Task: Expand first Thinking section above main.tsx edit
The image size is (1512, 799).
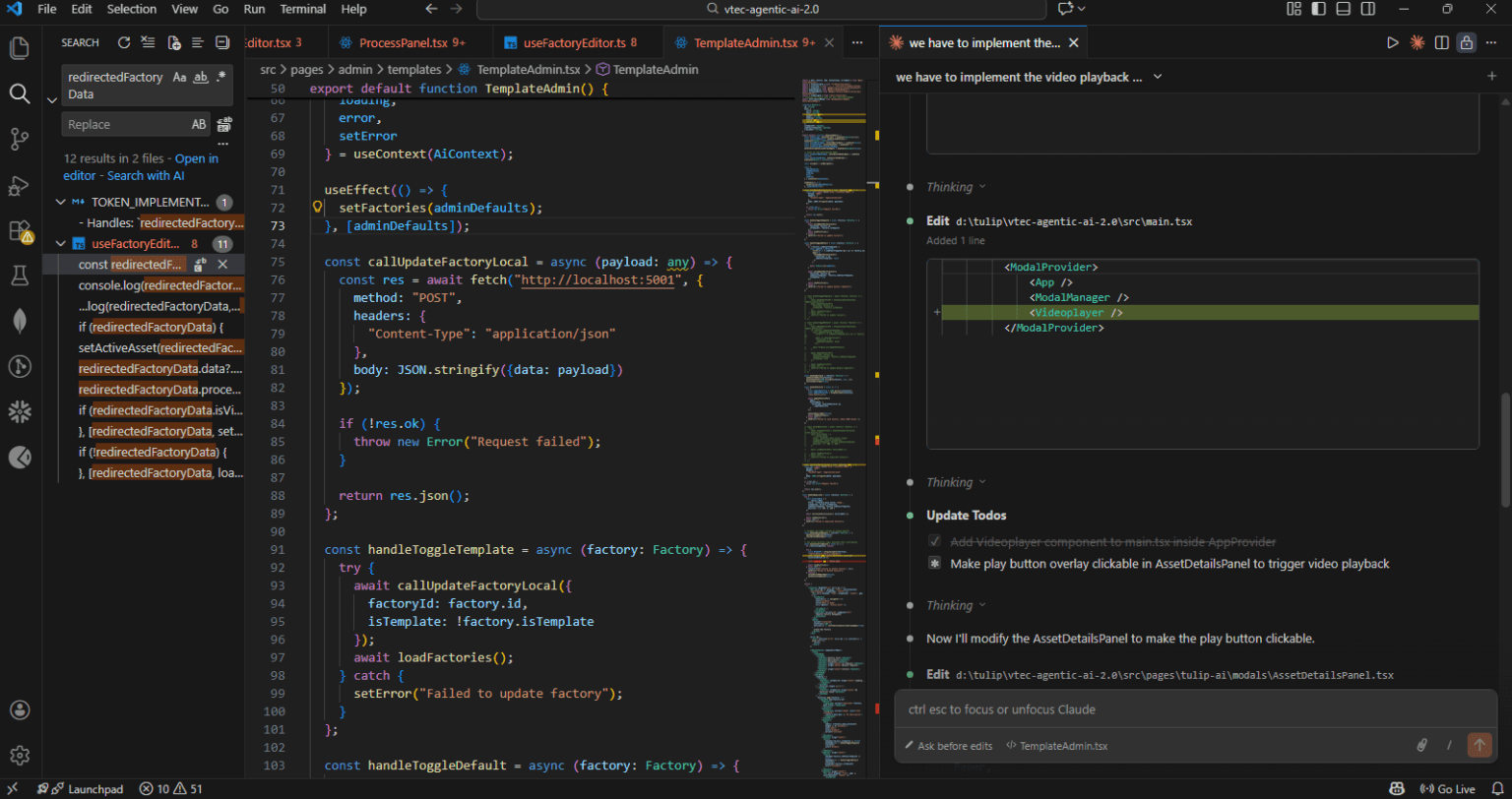Action: click(955, 187)
